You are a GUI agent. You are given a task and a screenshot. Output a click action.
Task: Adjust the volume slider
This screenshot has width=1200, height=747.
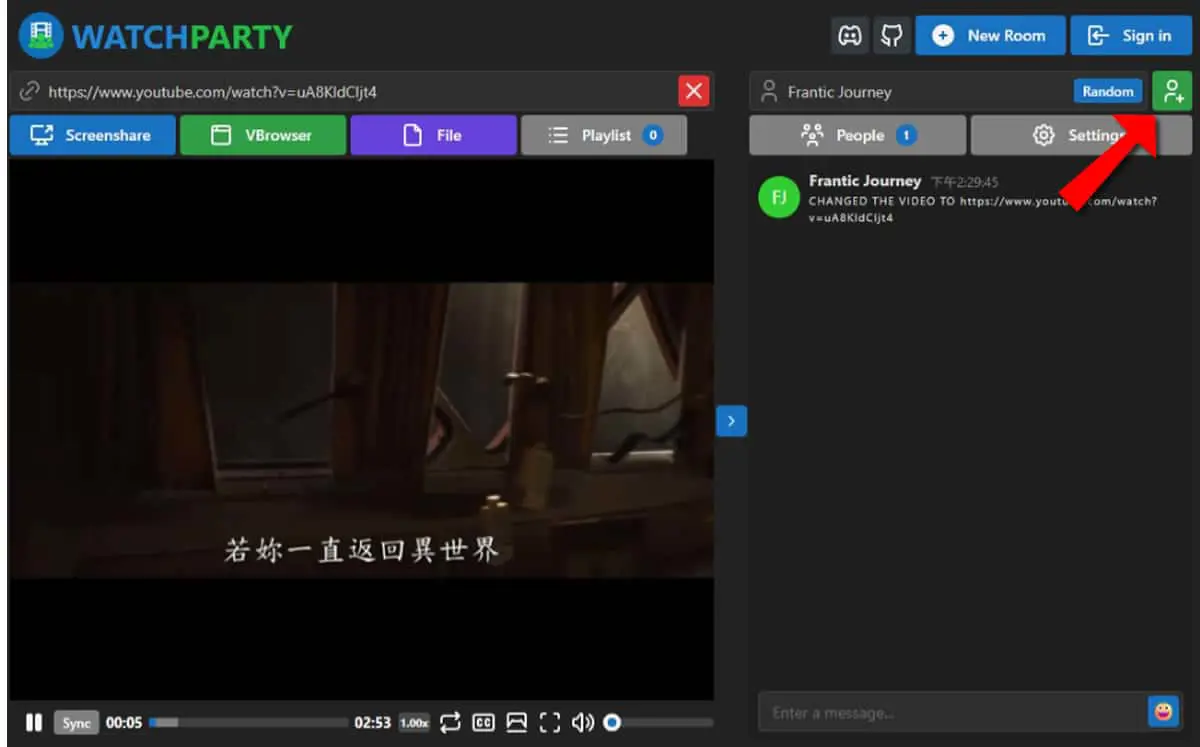tap(660, 722)
